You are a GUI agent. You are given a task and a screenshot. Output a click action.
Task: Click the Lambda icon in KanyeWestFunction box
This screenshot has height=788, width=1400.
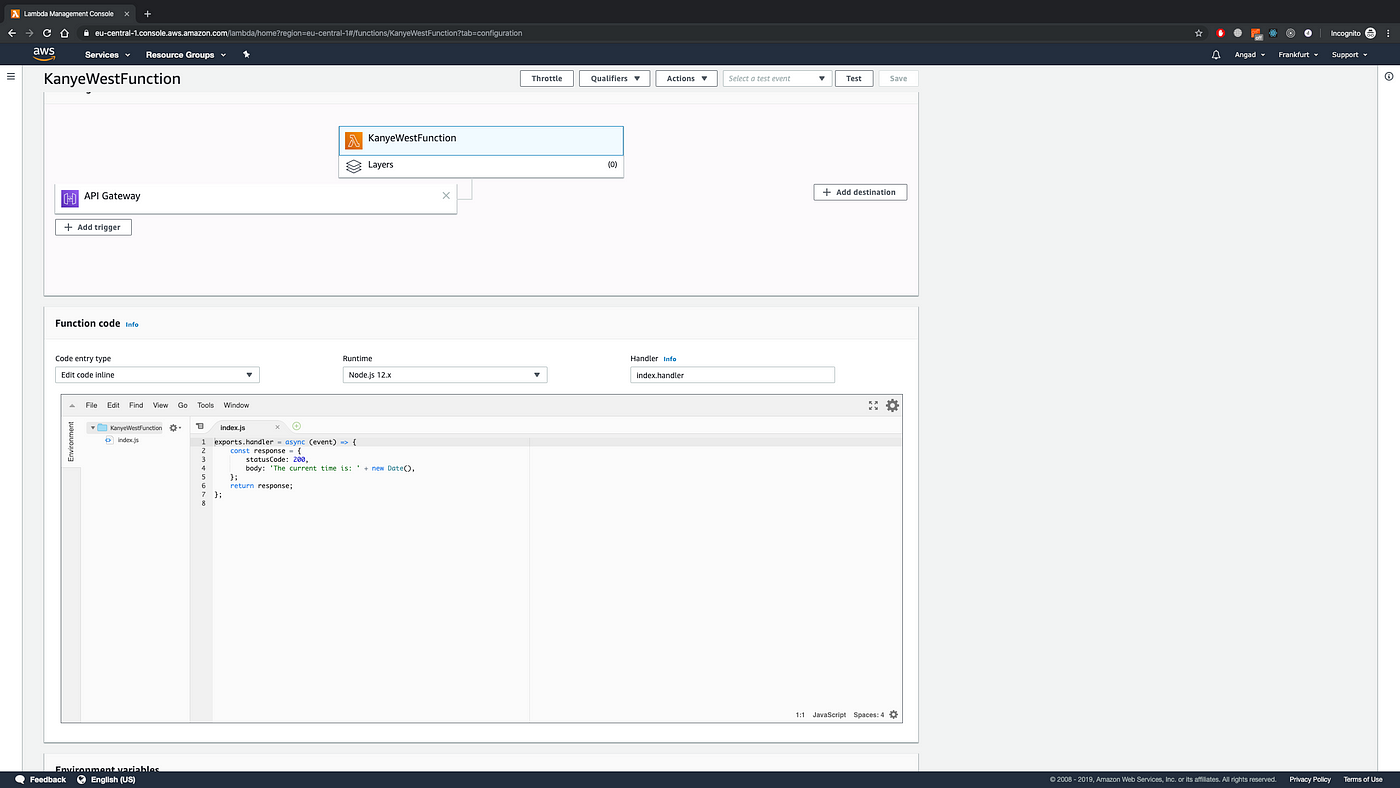(x=354, y=140)
